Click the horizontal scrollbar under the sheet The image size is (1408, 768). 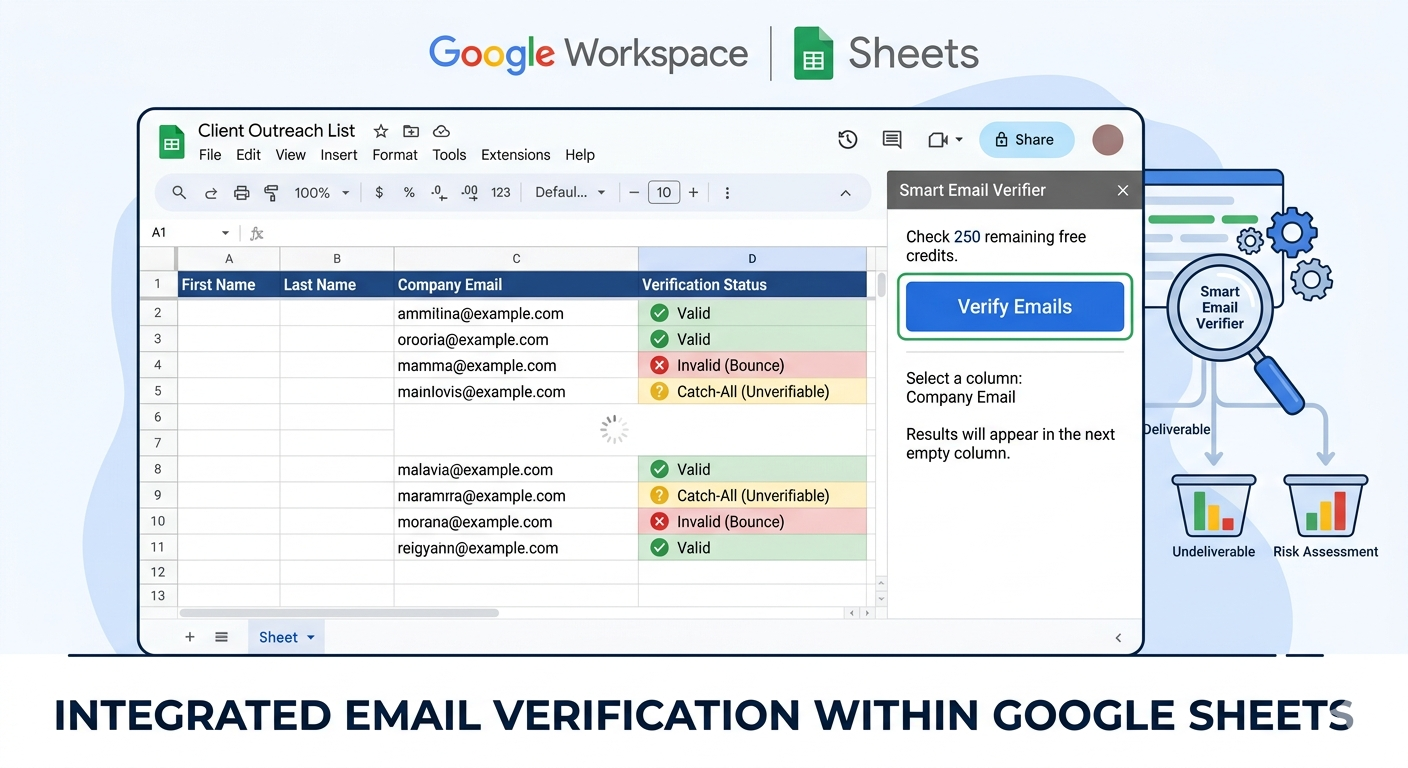coord(340,612)
